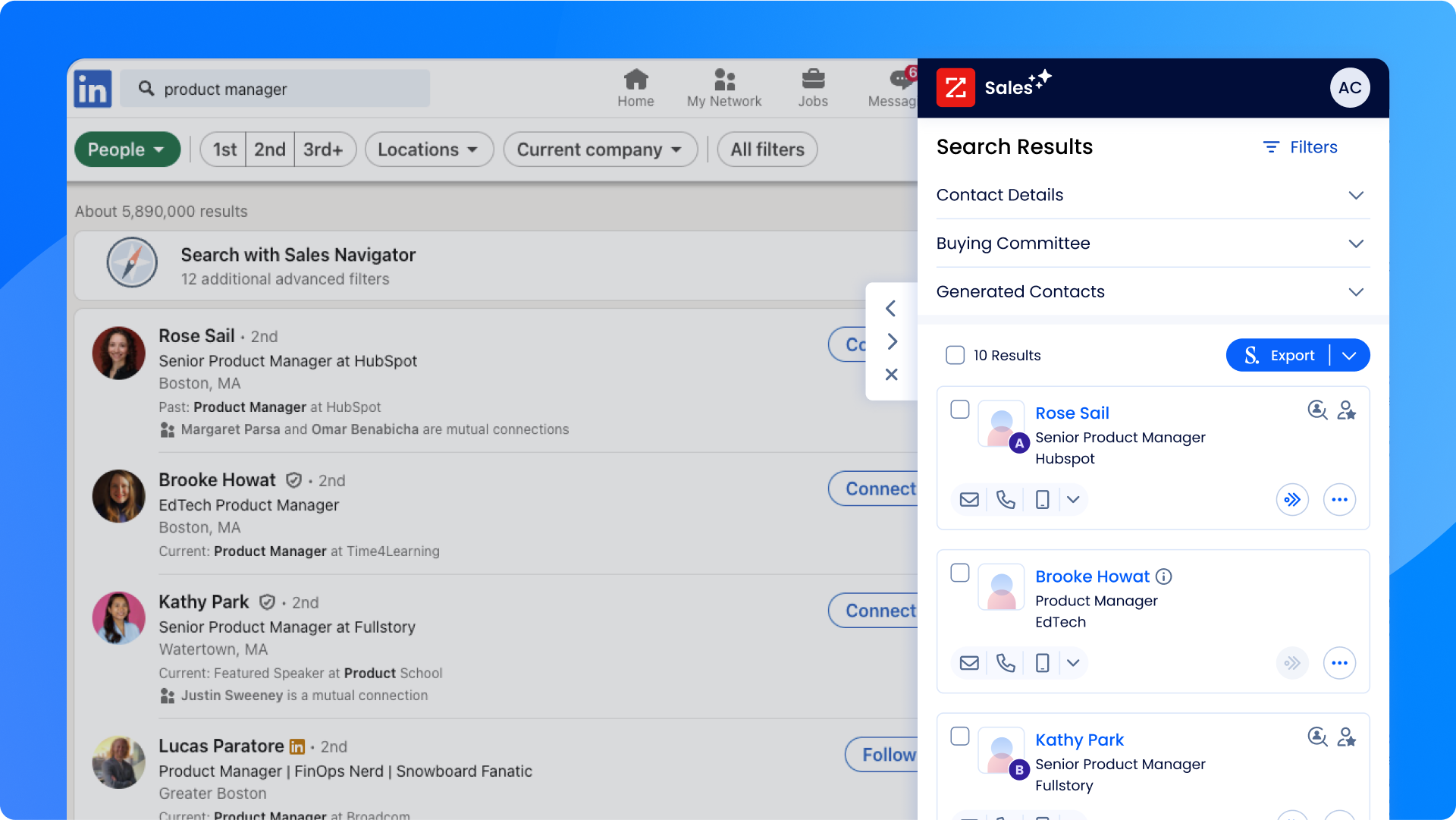Click phone icon on Rose Sail card
The width and height of the screenshot is (1456, 820).
(x=1006, y=500)
